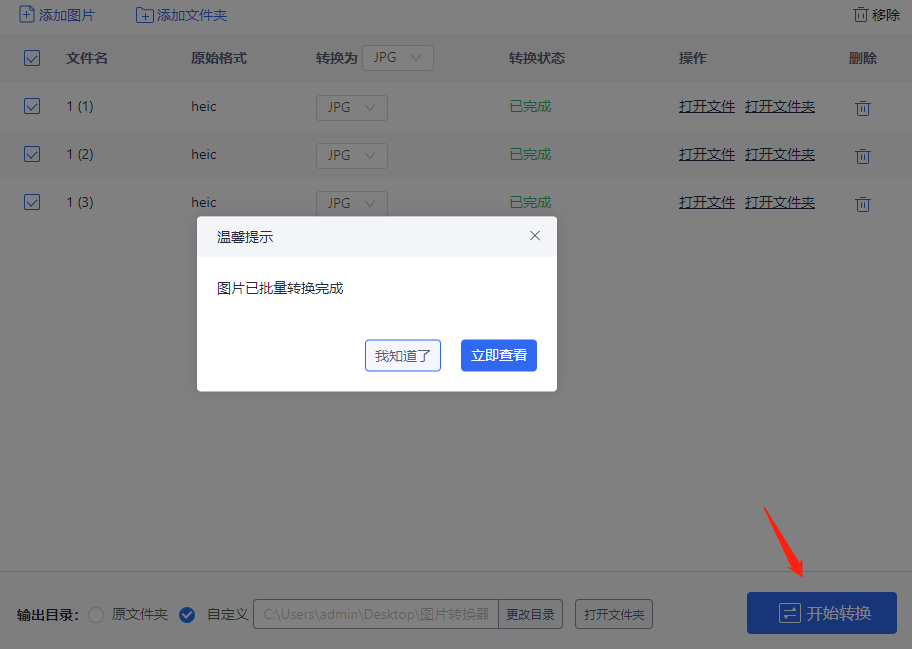Click the 已完成 status for file 1 (1)
The image size is (912, 649).
[x=530, y=106]
